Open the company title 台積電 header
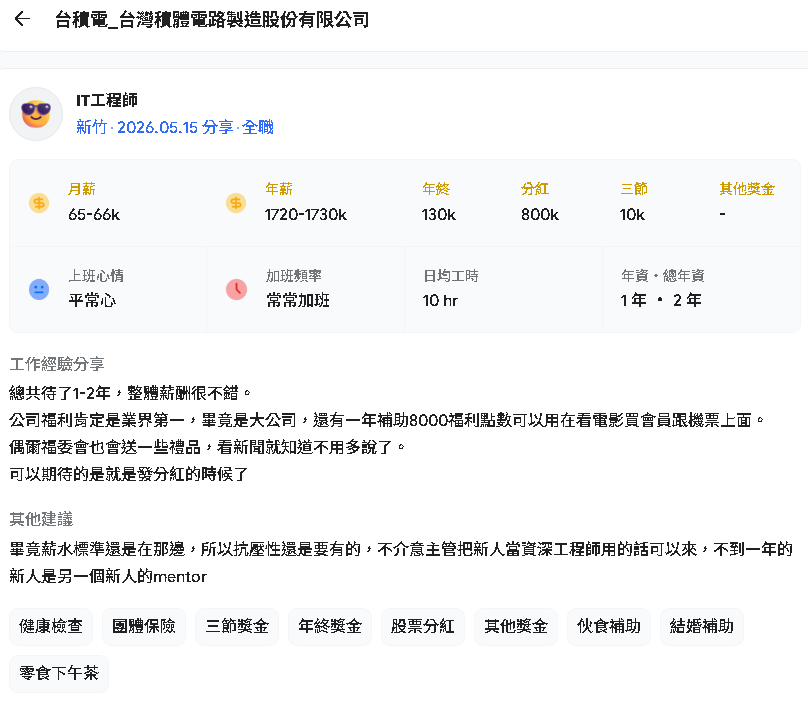 click(x=212, y=20)
